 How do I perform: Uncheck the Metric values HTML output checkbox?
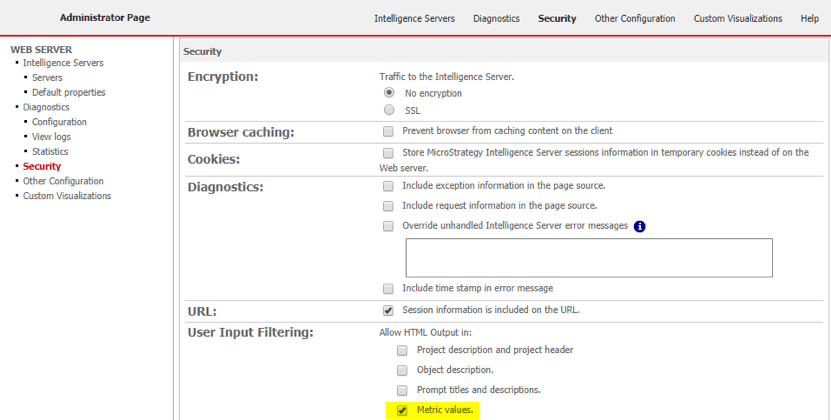point(402,410)
